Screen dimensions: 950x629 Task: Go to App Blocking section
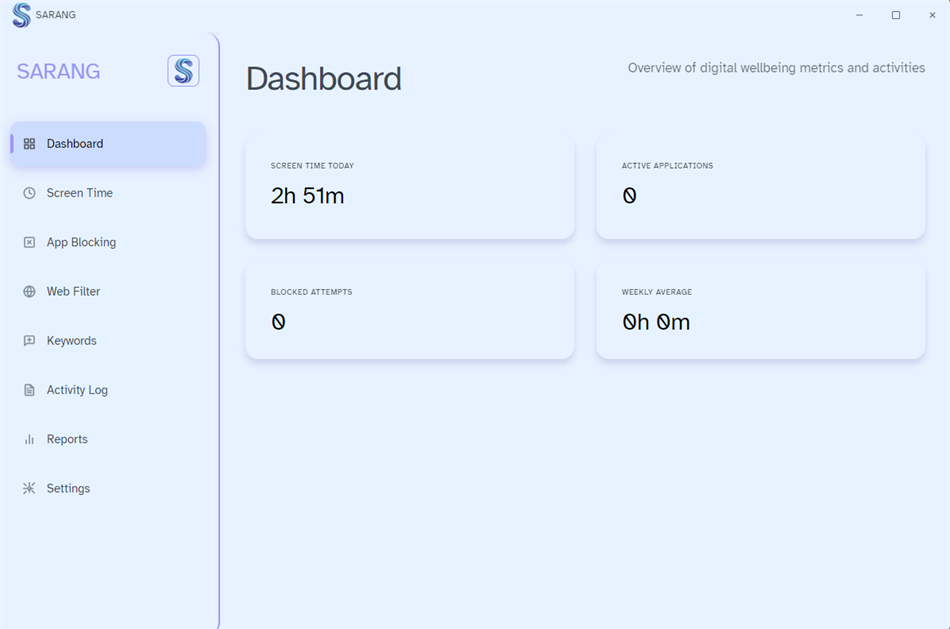108,242
